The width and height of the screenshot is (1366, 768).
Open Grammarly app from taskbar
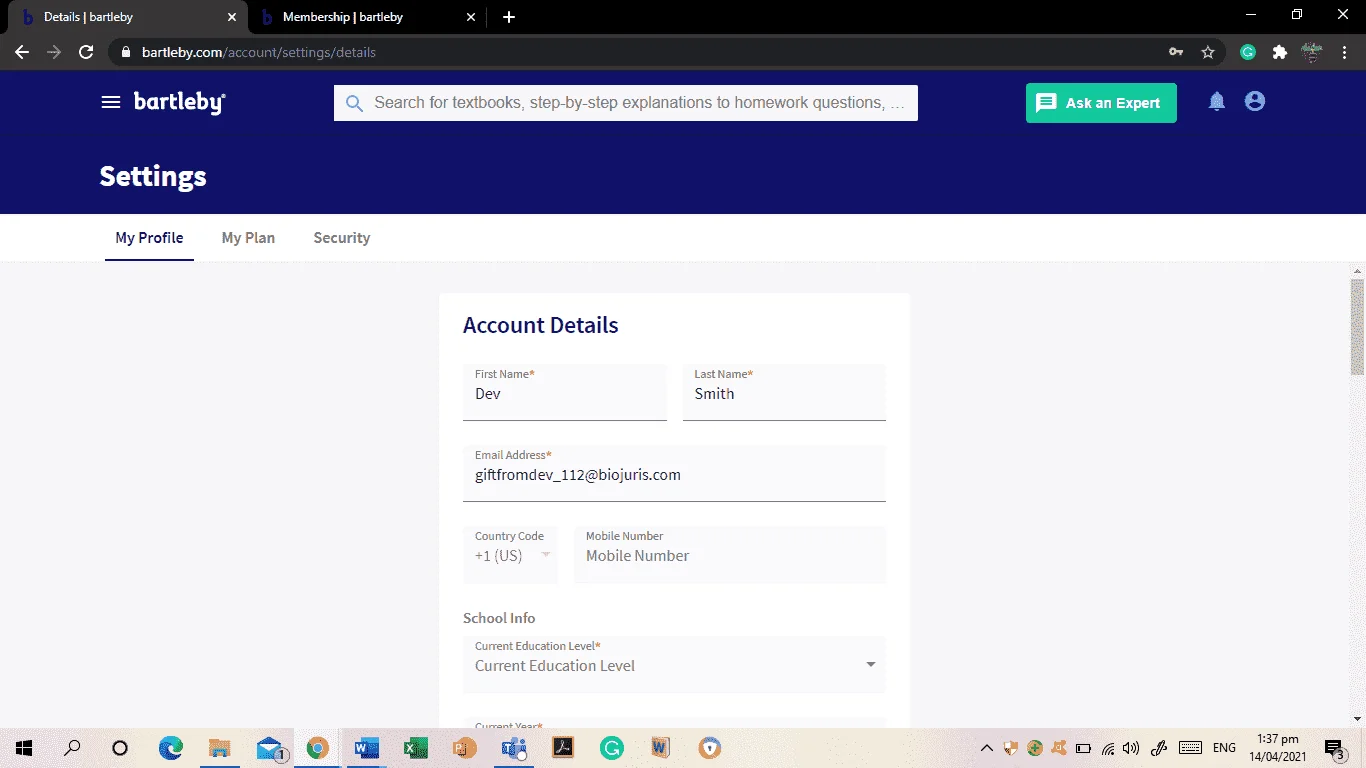(611, 748)
